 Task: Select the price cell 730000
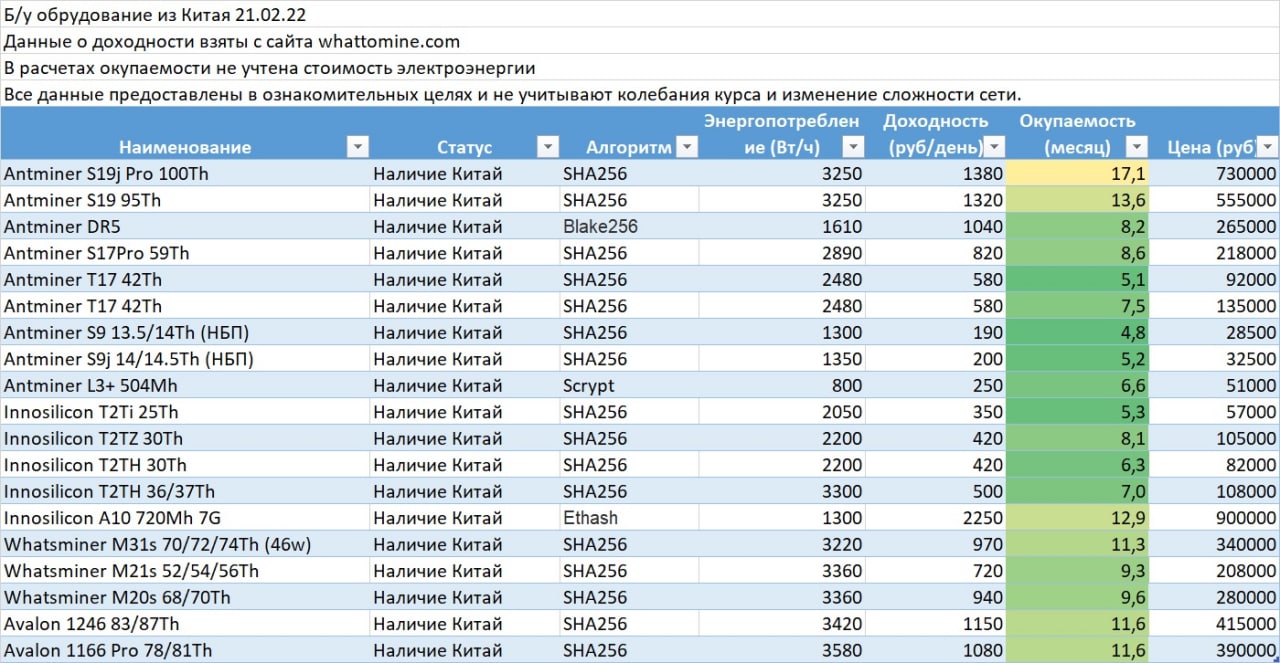pyautogui.click(x=1214, y=173)
